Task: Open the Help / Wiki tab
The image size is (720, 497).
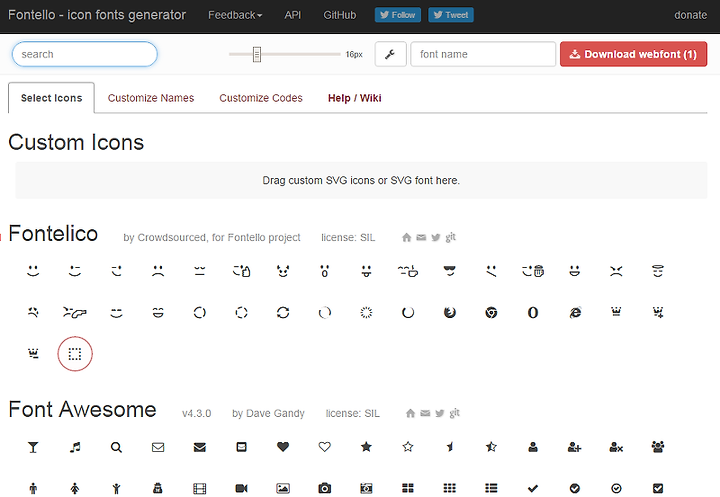Action: point(354,98)
